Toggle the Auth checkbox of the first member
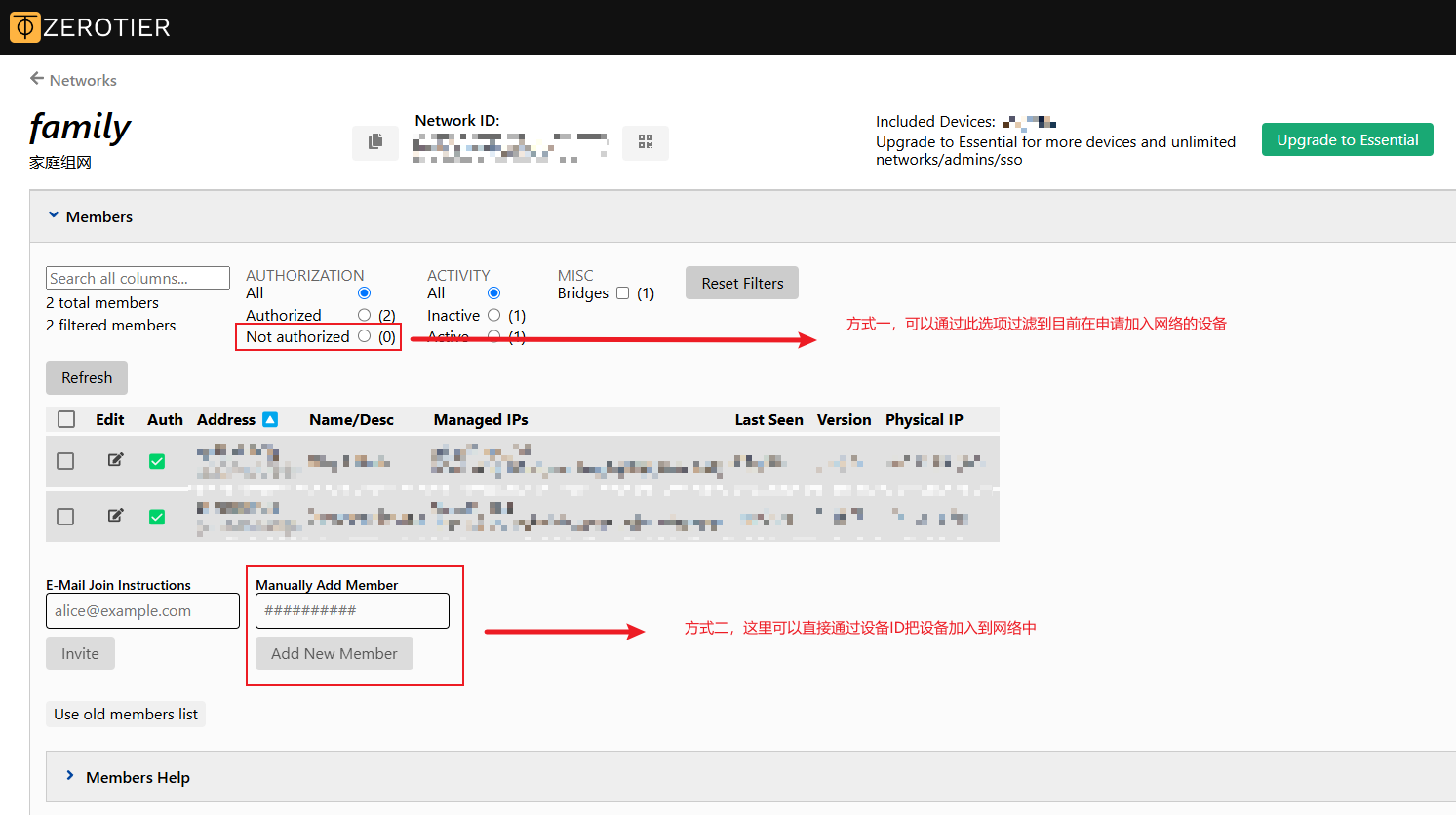1456x815 pixels. click(x=157, y=461)
